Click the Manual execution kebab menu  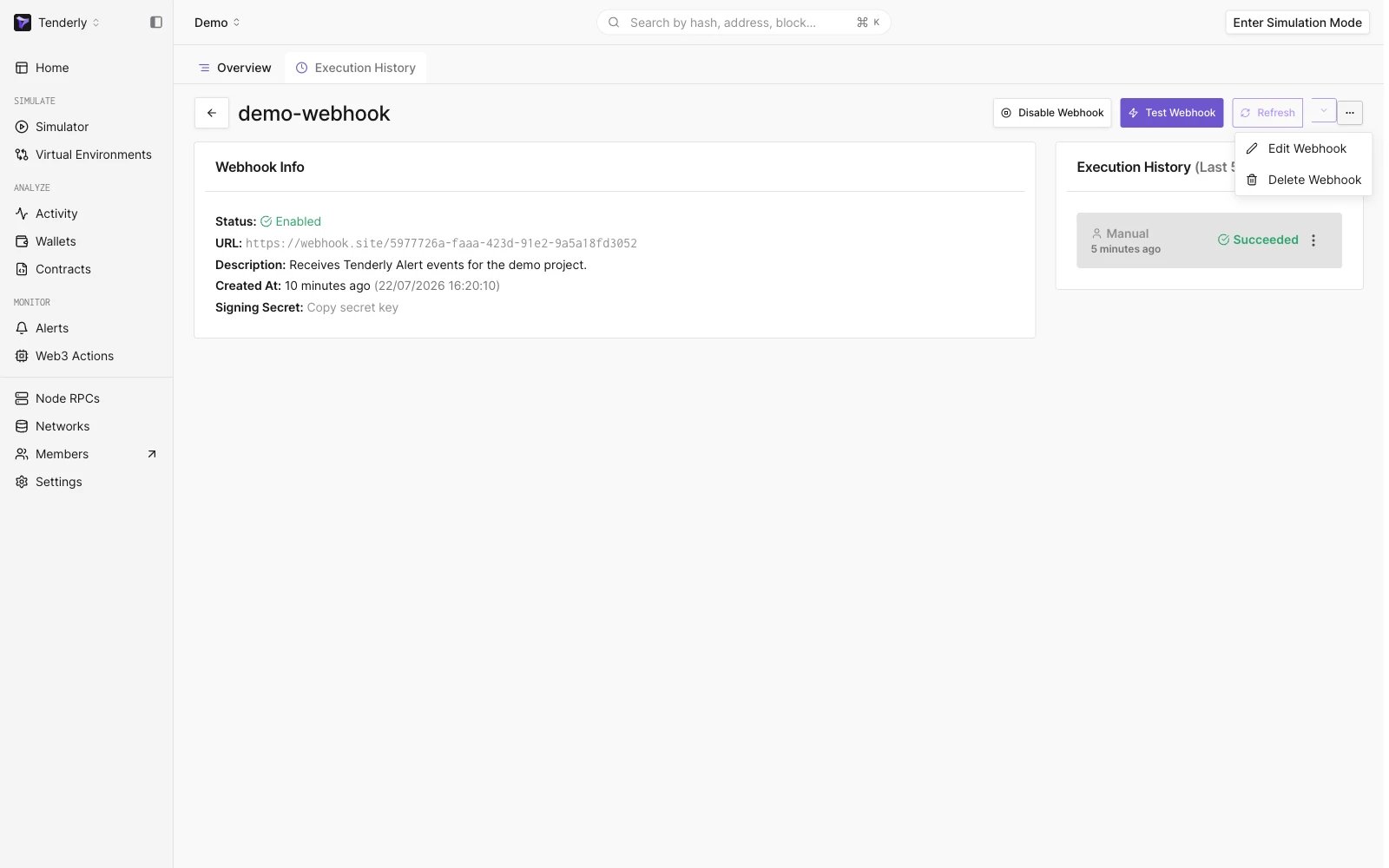coord(1313,240)
